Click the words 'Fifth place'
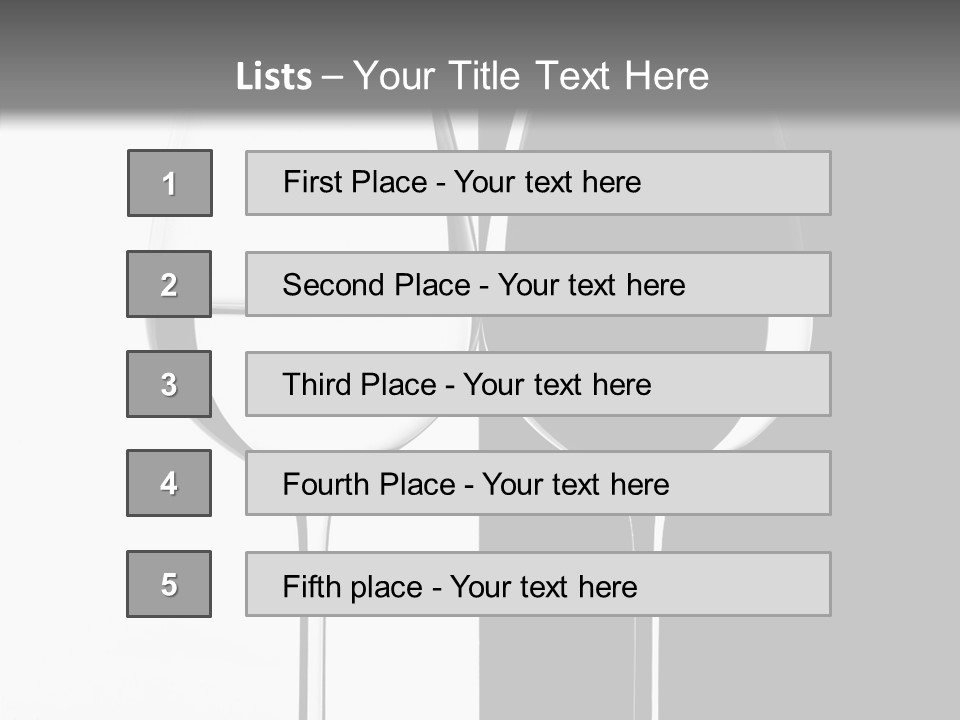Viewport: 960px width, 720px height. pos(352,586)
